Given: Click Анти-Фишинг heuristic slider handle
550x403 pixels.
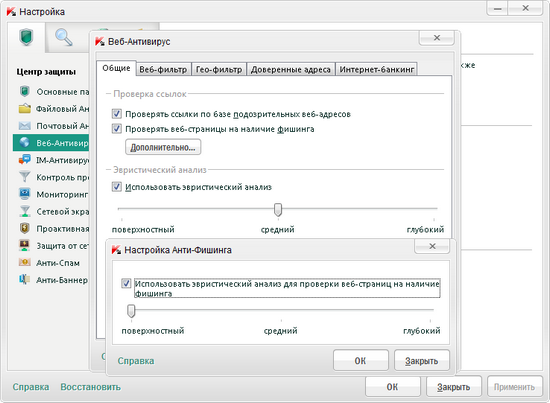Looking at the screenshot, I should click(131, 311).
